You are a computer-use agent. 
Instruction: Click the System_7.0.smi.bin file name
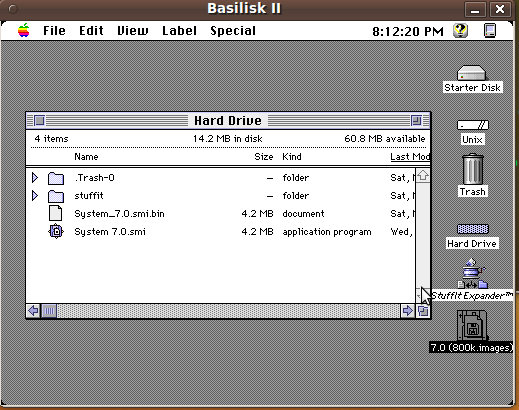coord(119,214)
